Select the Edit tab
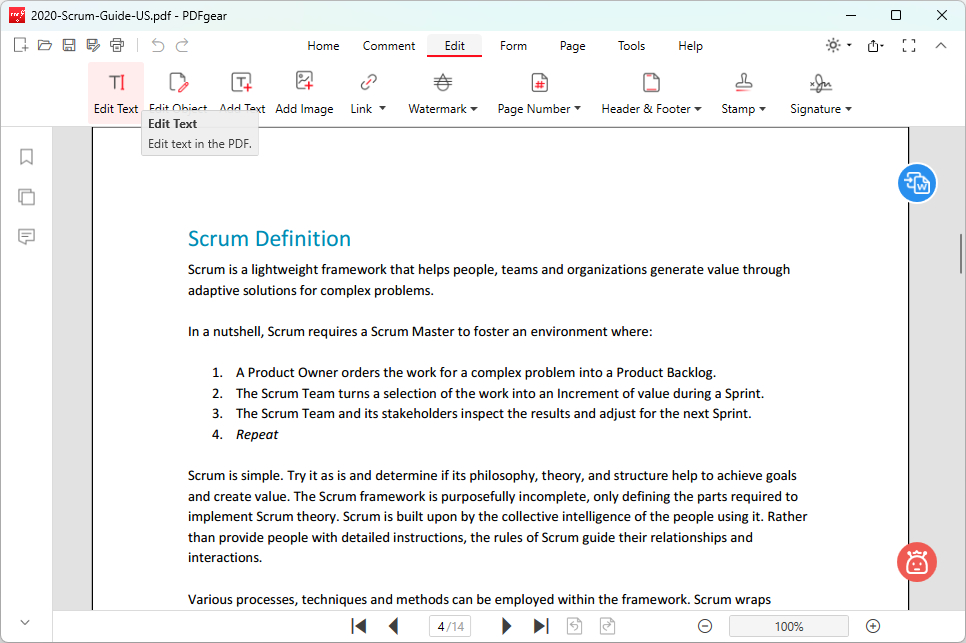 pos(455,46)
